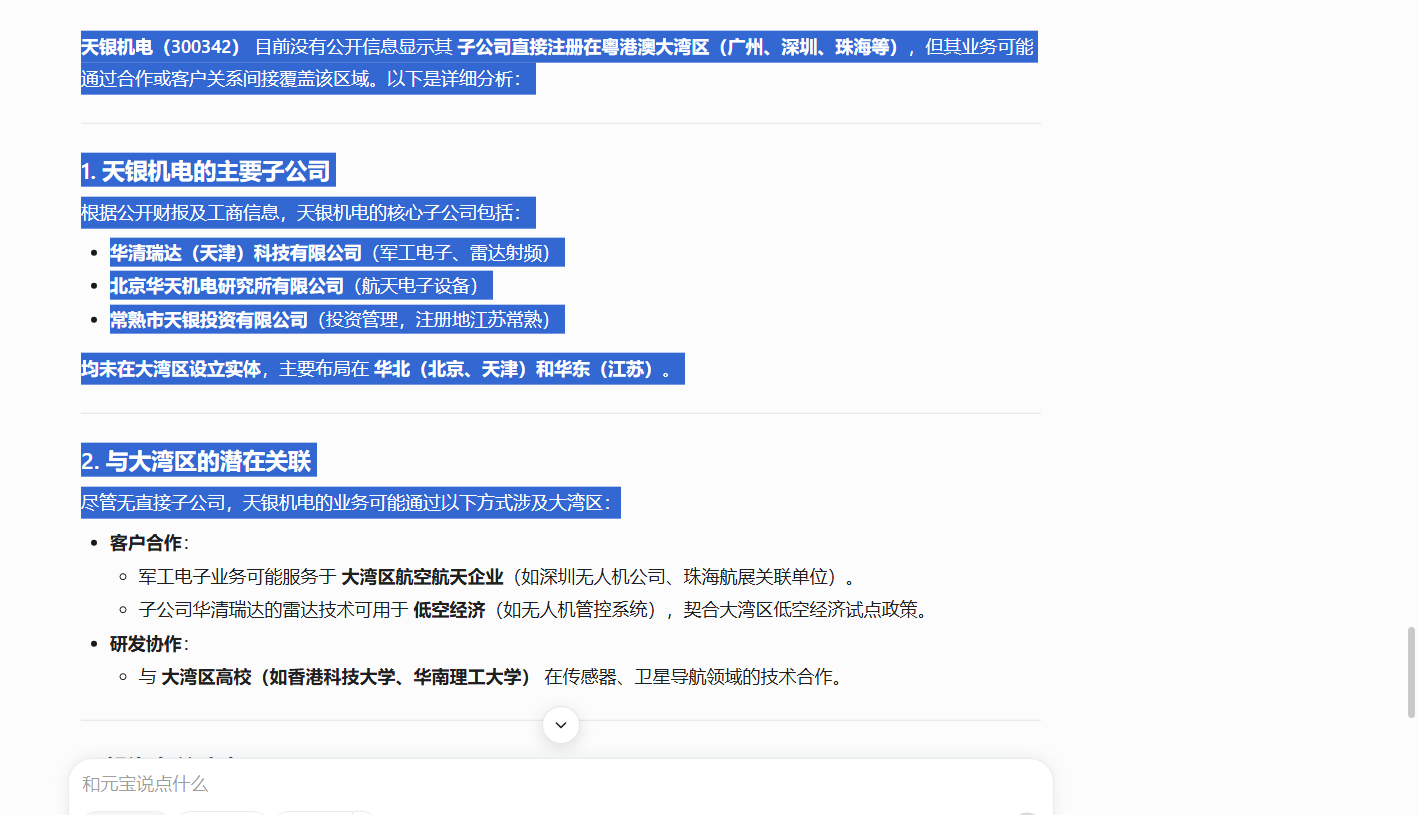The height and width of the screenshot is (815, 1419).
Task: Click the text '大湾区高校（如香港科技大学、华南理工大学）'
Action: [346, 677]
